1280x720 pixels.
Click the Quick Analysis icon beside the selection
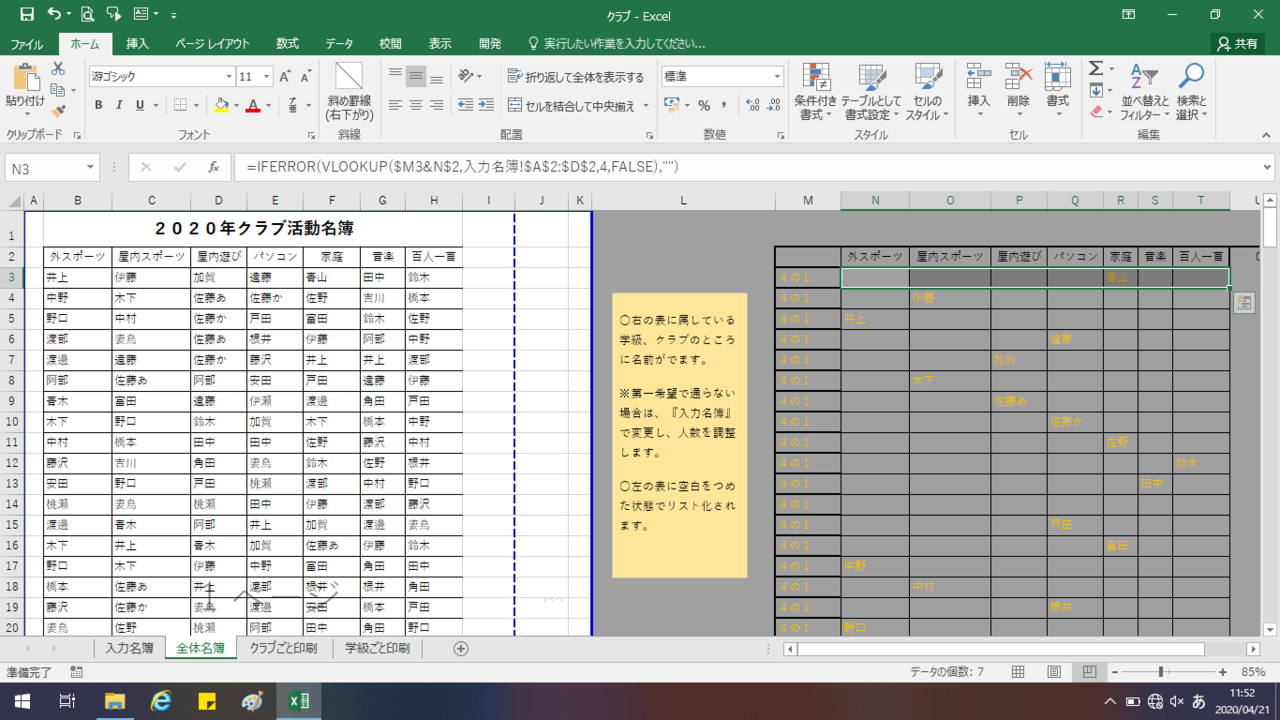(1244, 303)
